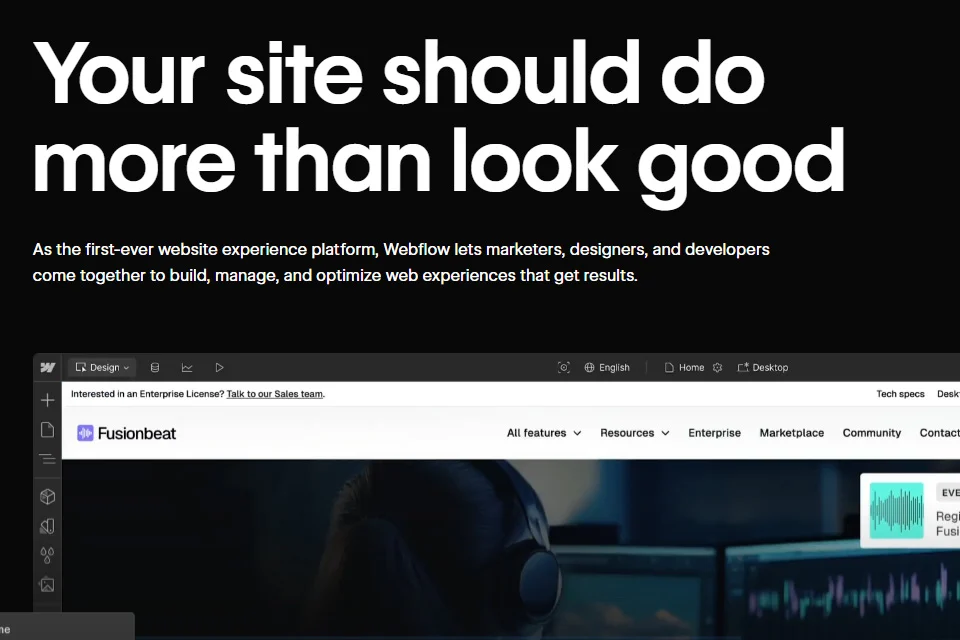Follow the "Talk to our Sales team" link
The width and height of the screenshot is (960, 640).
click(274, 394)
